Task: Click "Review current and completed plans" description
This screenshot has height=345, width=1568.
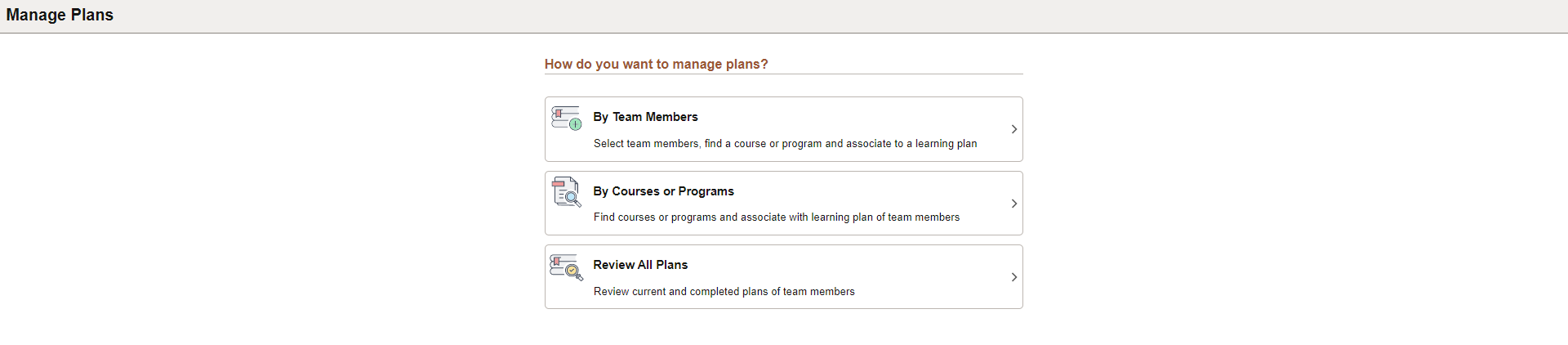Action: [x=724, y=292]
